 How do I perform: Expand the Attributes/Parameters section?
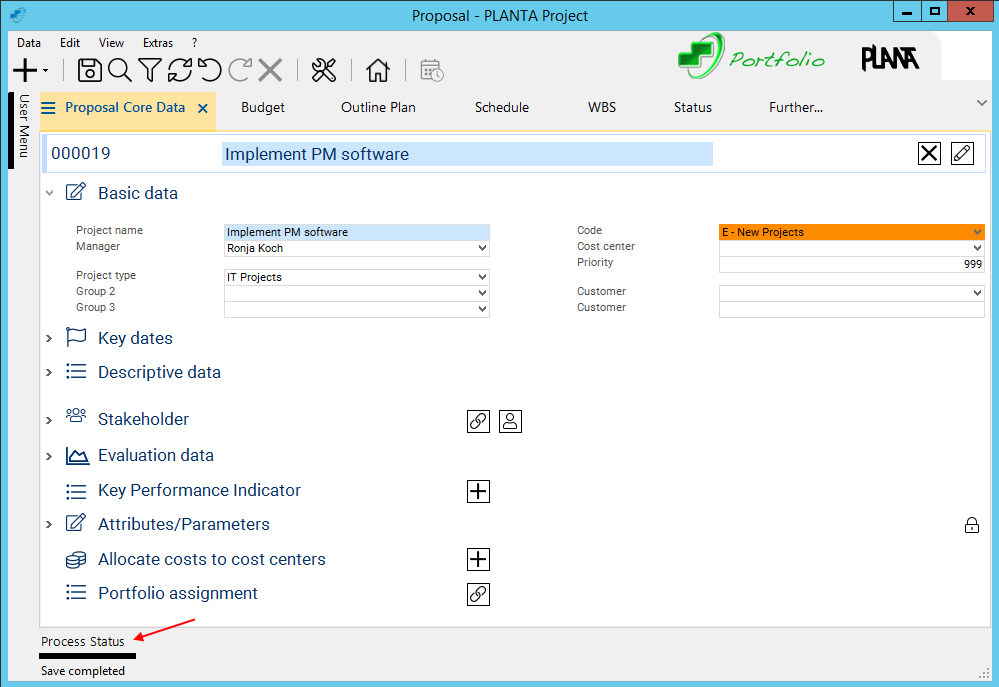click(49, 524)
